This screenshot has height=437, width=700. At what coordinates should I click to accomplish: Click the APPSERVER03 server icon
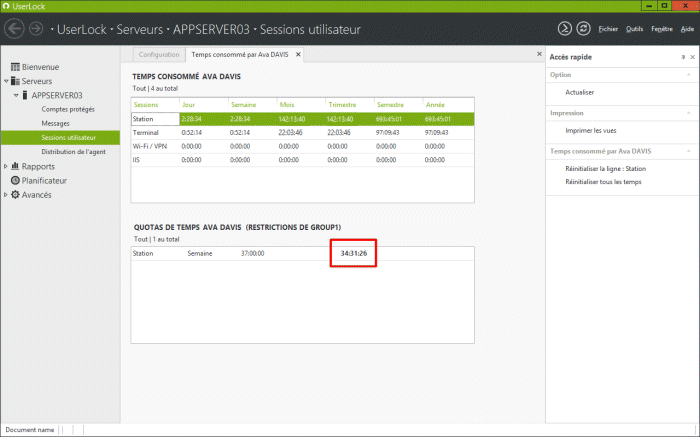(x=25, y=95)
